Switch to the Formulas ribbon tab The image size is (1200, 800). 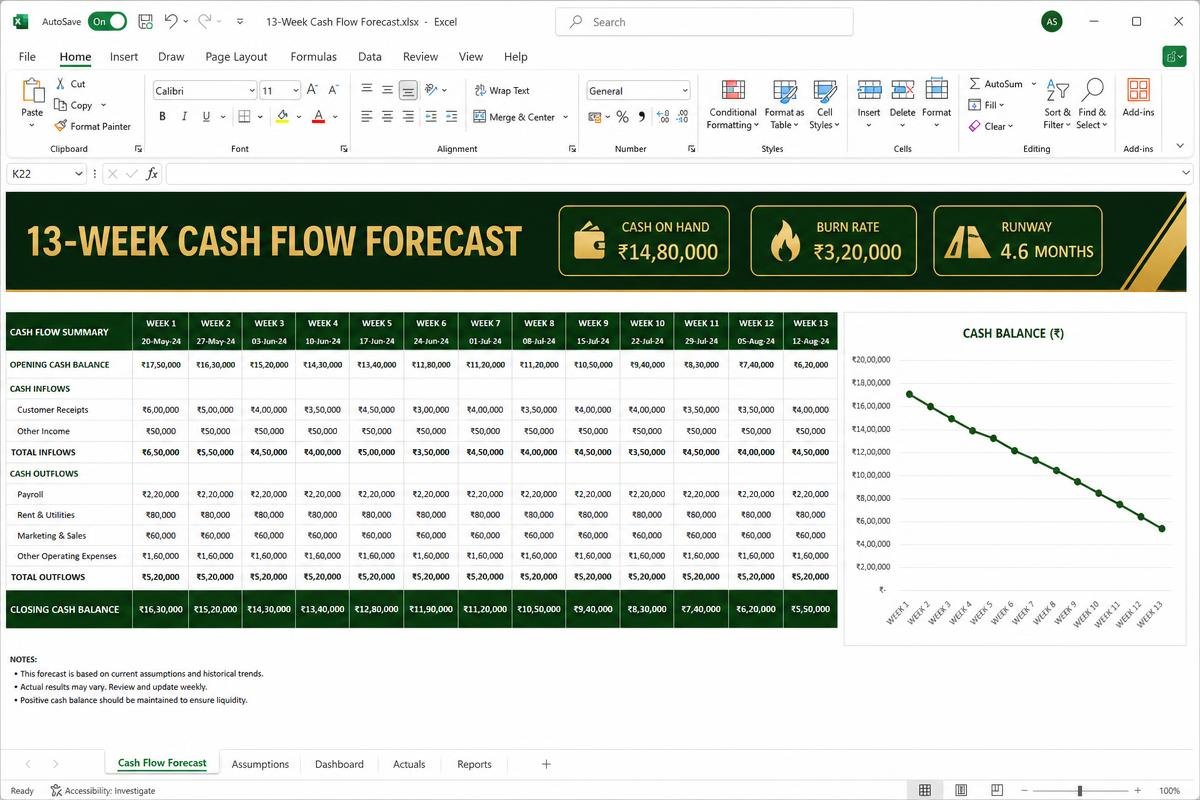coord(313,57)
